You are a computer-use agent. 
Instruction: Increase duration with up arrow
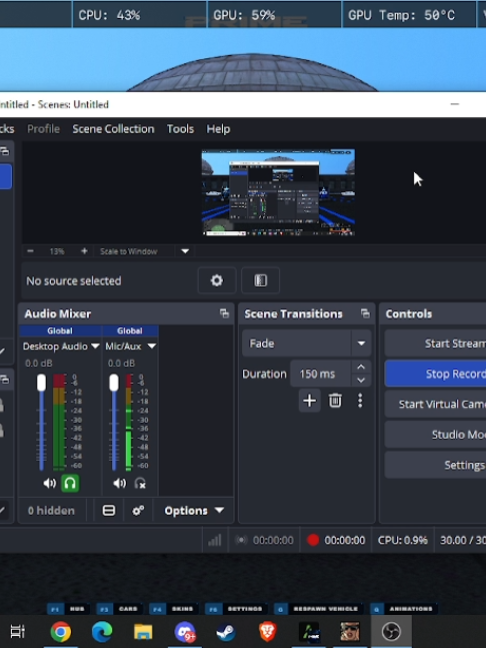tap(361, 367)
